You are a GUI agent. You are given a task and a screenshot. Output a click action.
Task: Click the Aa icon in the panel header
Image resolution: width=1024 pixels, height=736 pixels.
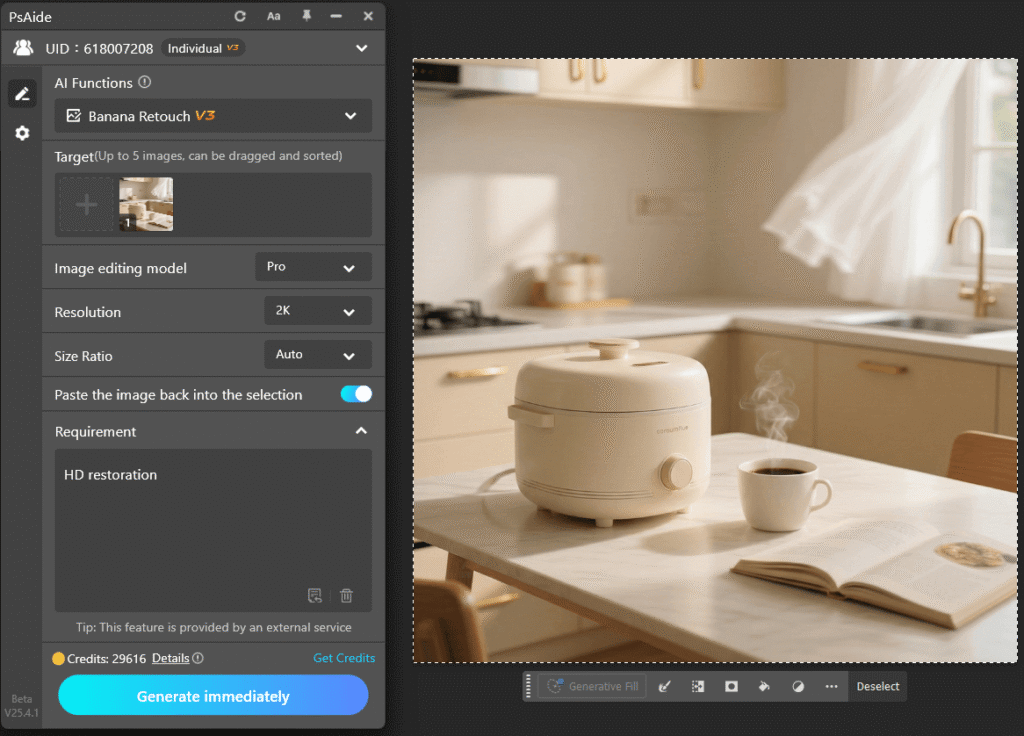[x=273, y=16]
